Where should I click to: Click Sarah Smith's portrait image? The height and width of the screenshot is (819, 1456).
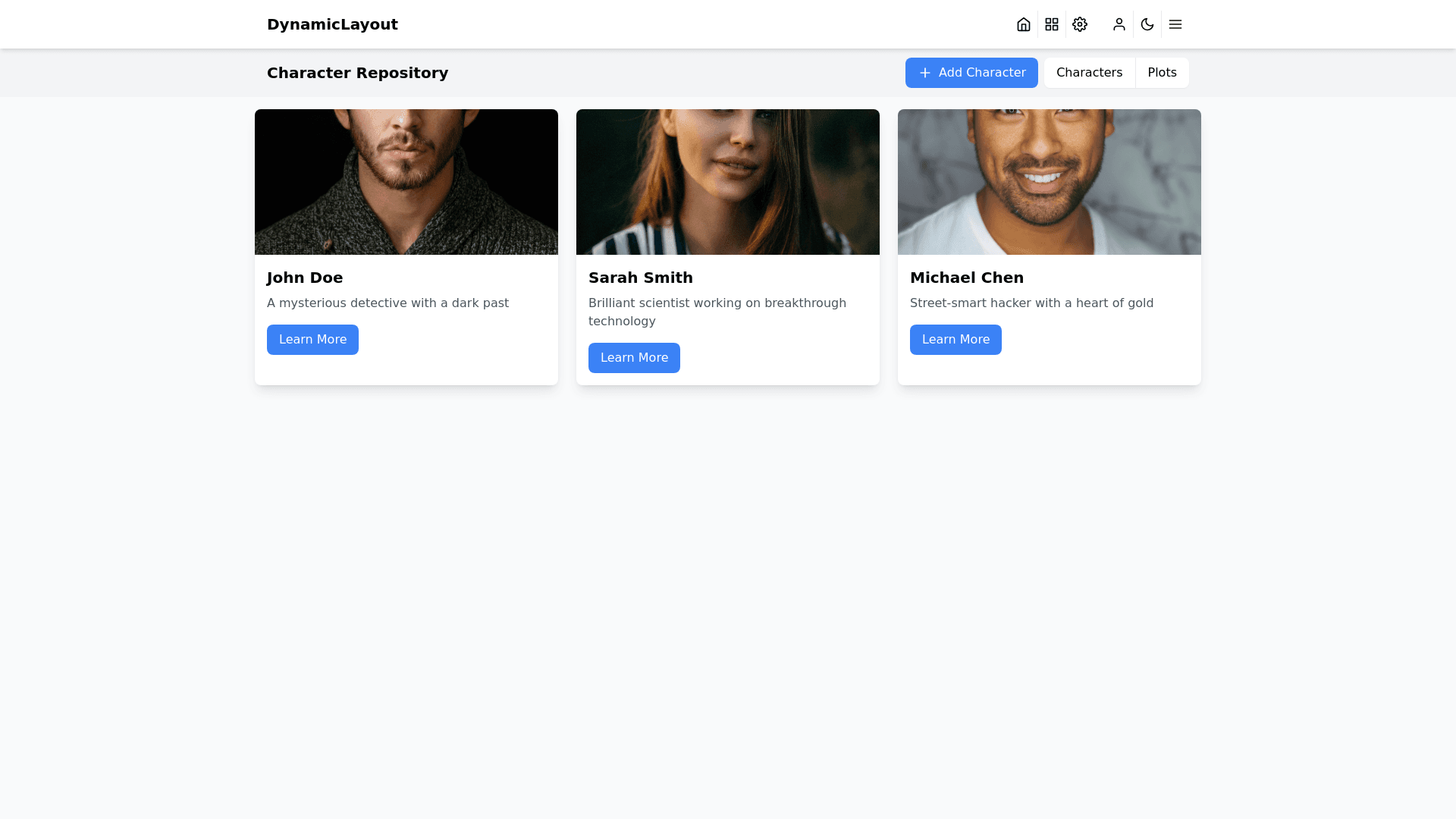(x=728, y=182)
